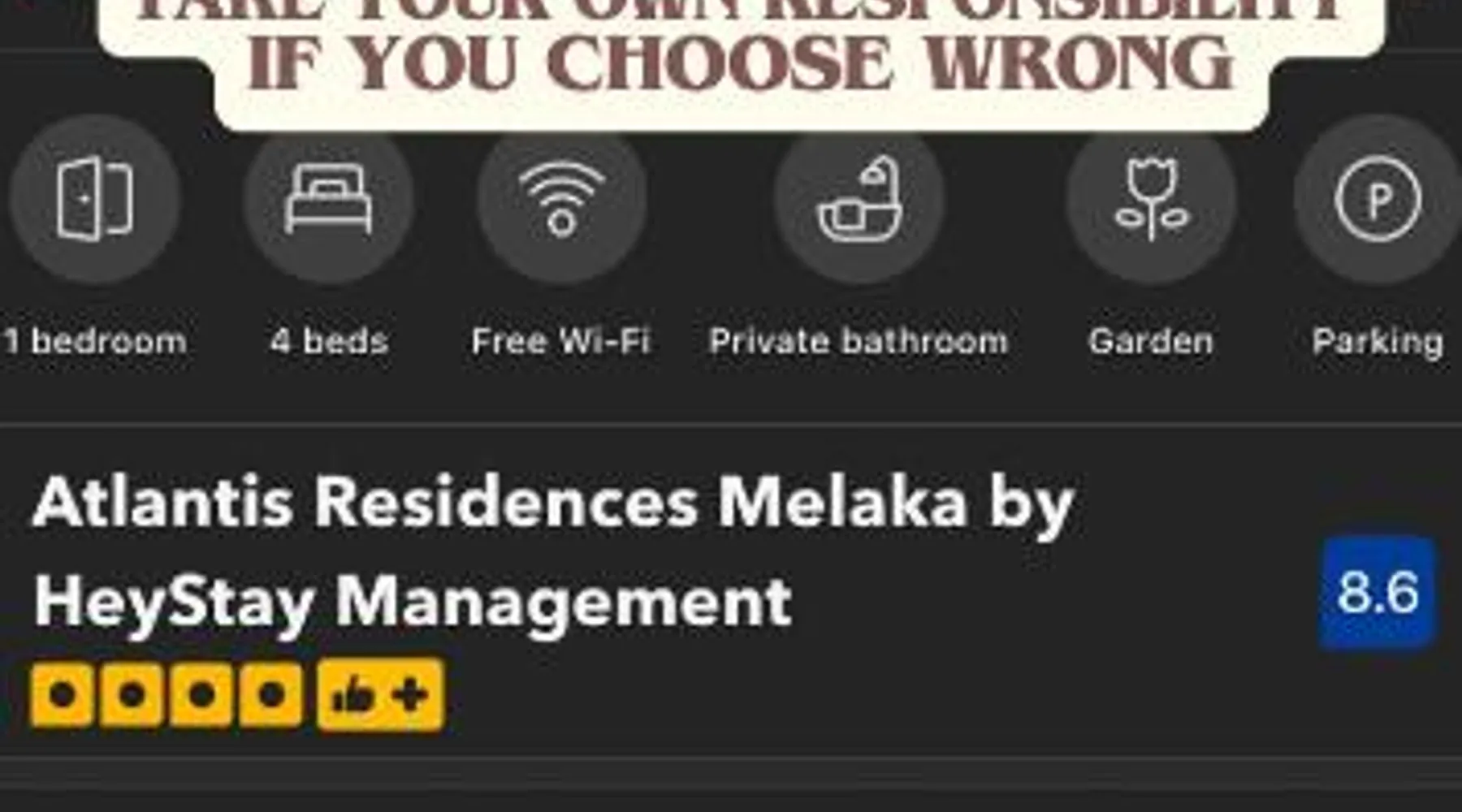The image size is (1462, 812).
Task: Open the 8.6 review score badge
Action: [x=1378, y=592]
